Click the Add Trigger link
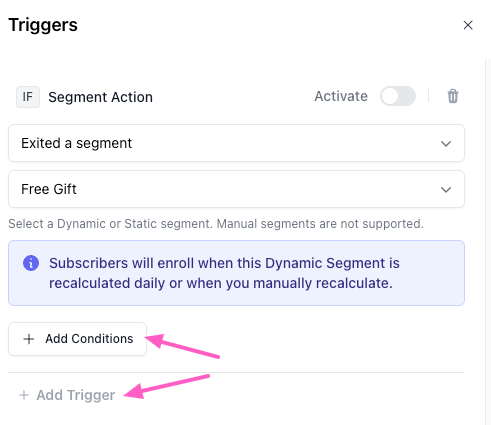Image resolution: width=491 pixels, height=425 pixels. click(x=67, y=395)
